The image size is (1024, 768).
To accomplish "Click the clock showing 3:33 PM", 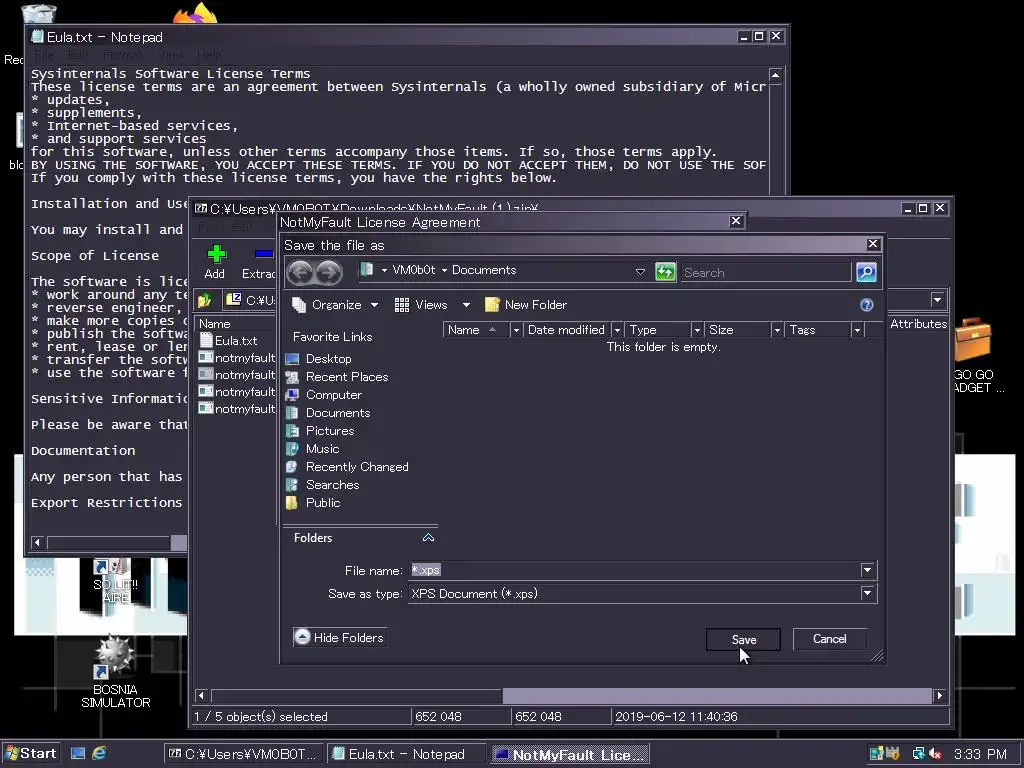I will tap(980, 754).
